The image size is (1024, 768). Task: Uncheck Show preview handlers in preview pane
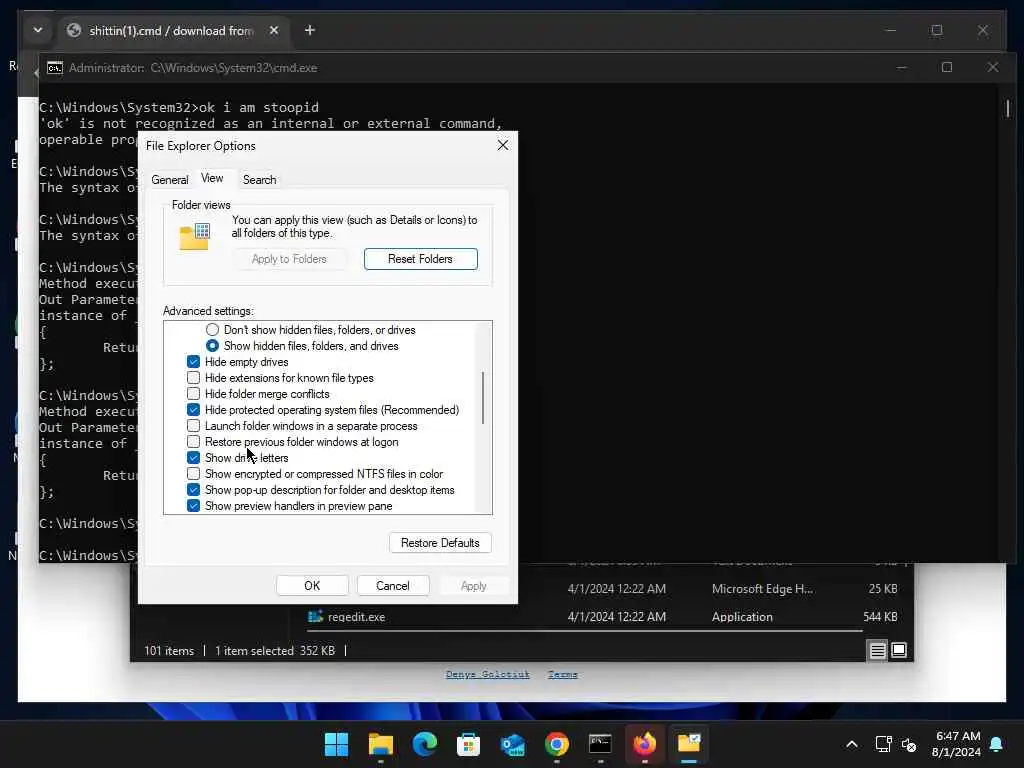click(193, 505)
